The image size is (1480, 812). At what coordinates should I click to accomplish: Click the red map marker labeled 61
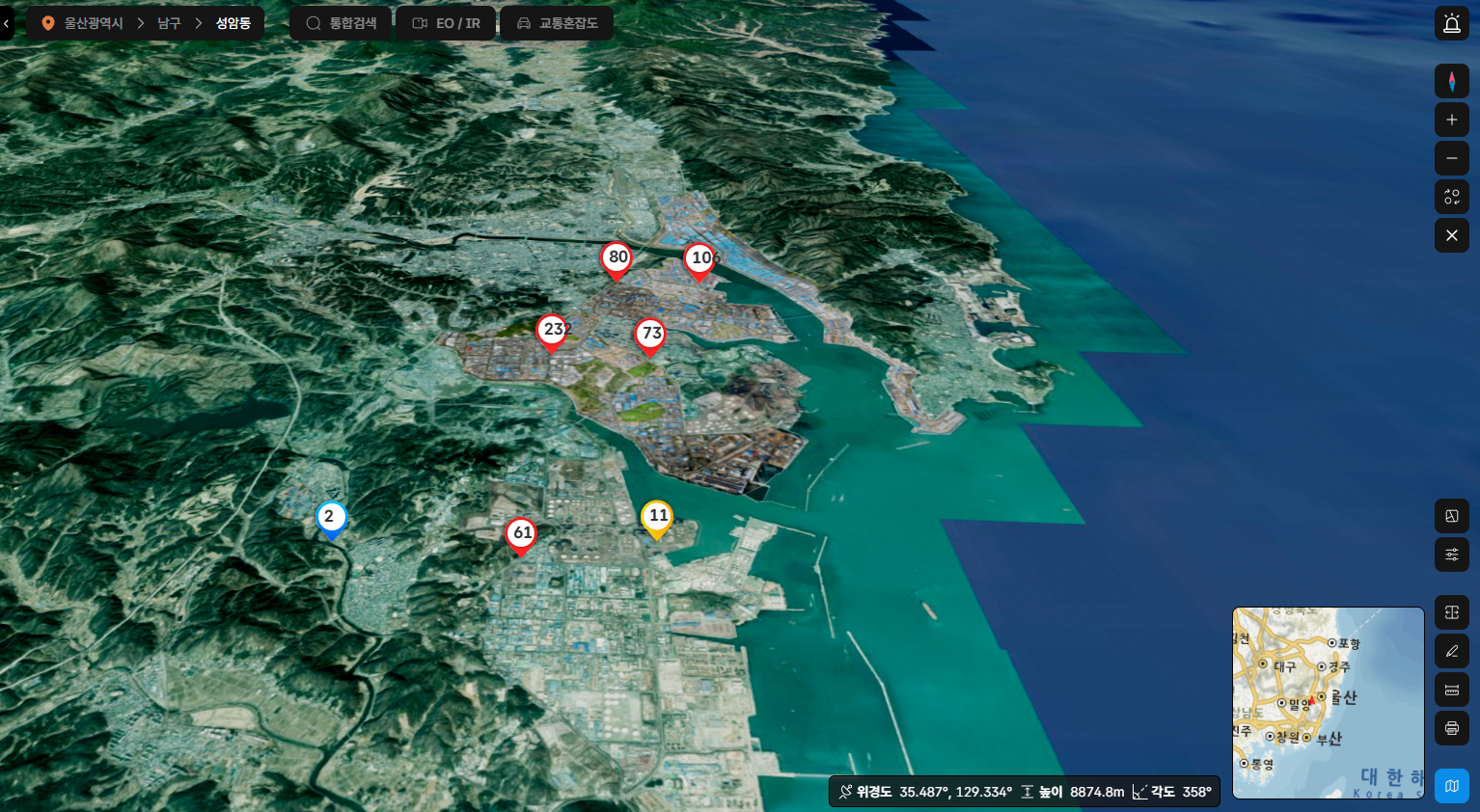pyautogui.click(x=521, y=536)
